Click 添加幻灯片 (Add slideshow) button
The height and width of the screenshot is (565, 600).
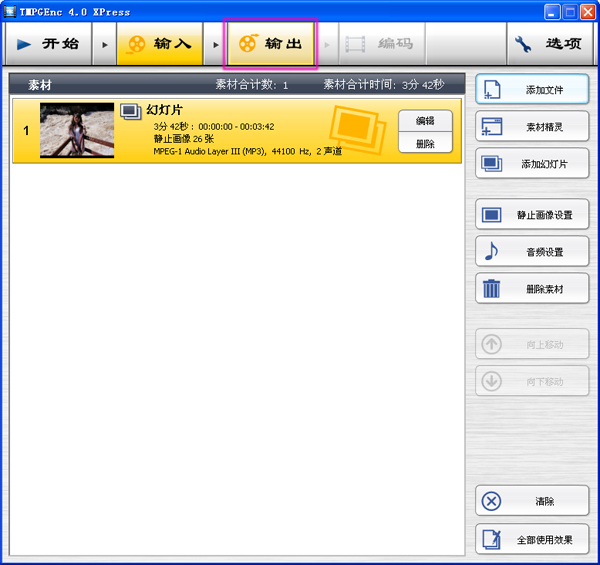click(x=532, y=164)
